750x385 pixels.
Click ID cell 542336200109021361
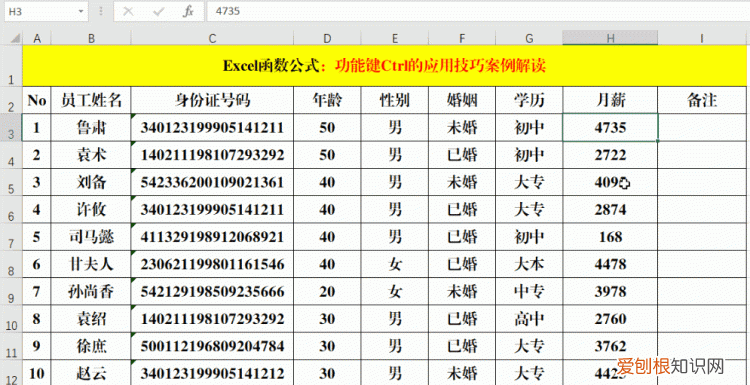point(212,182)
